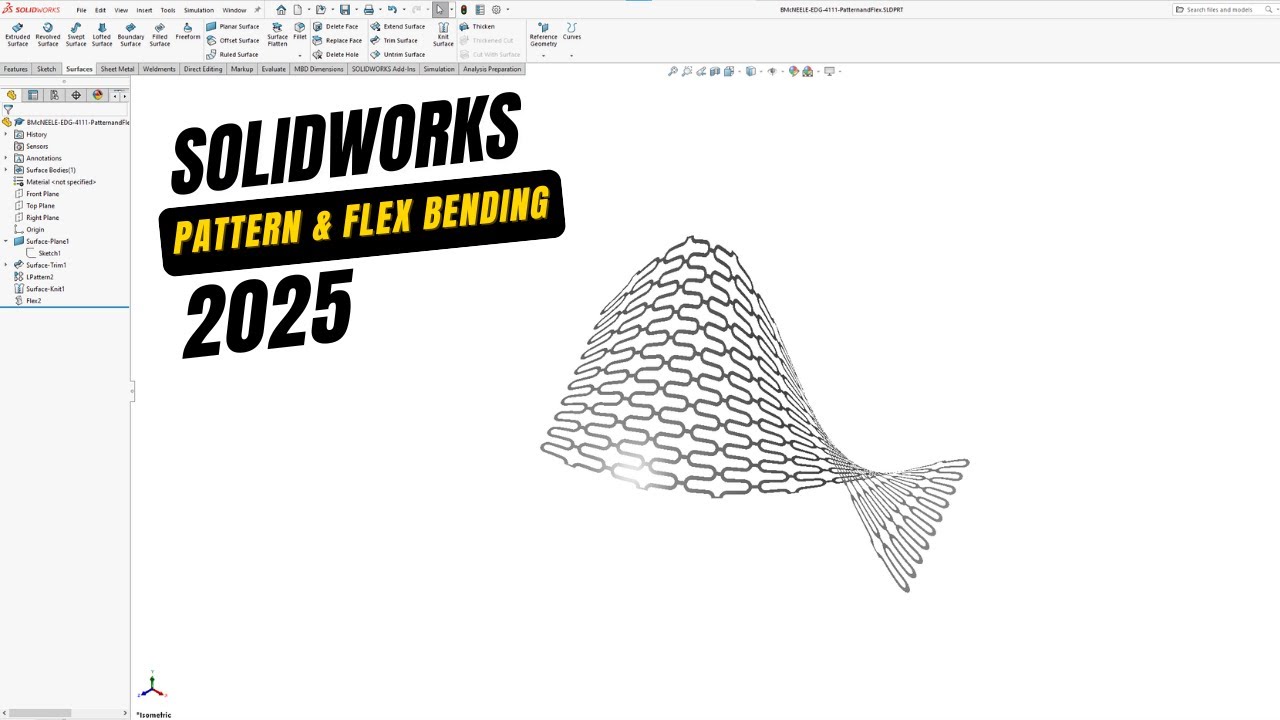Open the Tools menu
Image resolution: width=1280 pixels, height=720 pixels.
pos(168,10)
